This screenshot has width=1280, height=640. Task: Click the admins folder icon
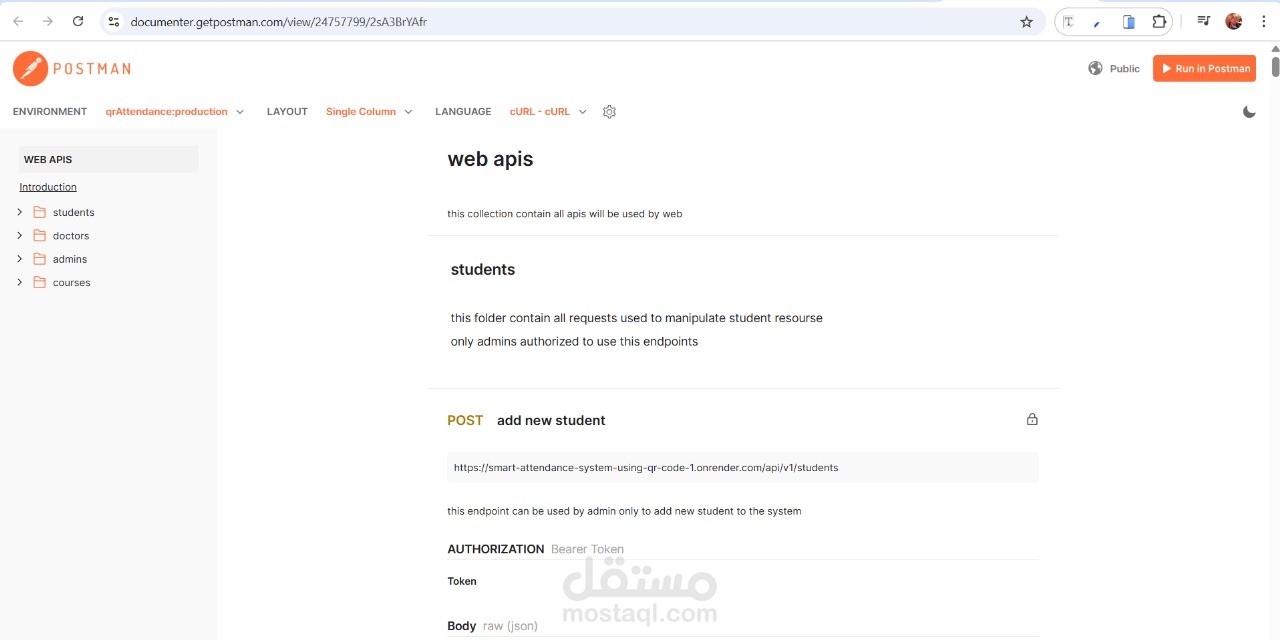[x=40, y=259]
